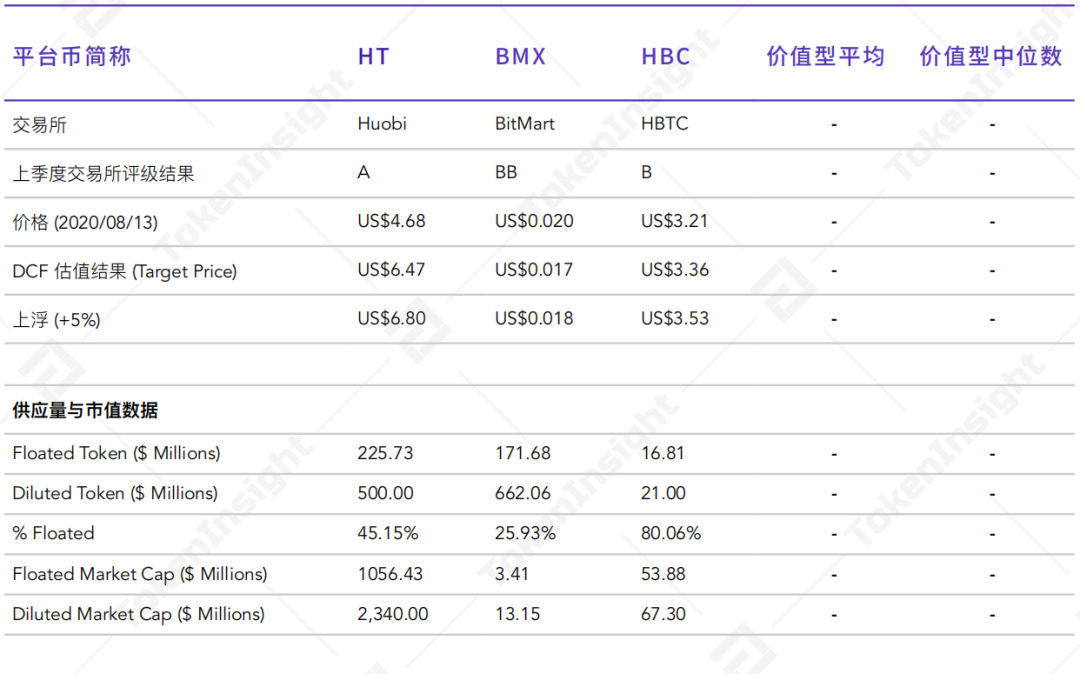Click the % Floated row label

[x=53, y=534]
